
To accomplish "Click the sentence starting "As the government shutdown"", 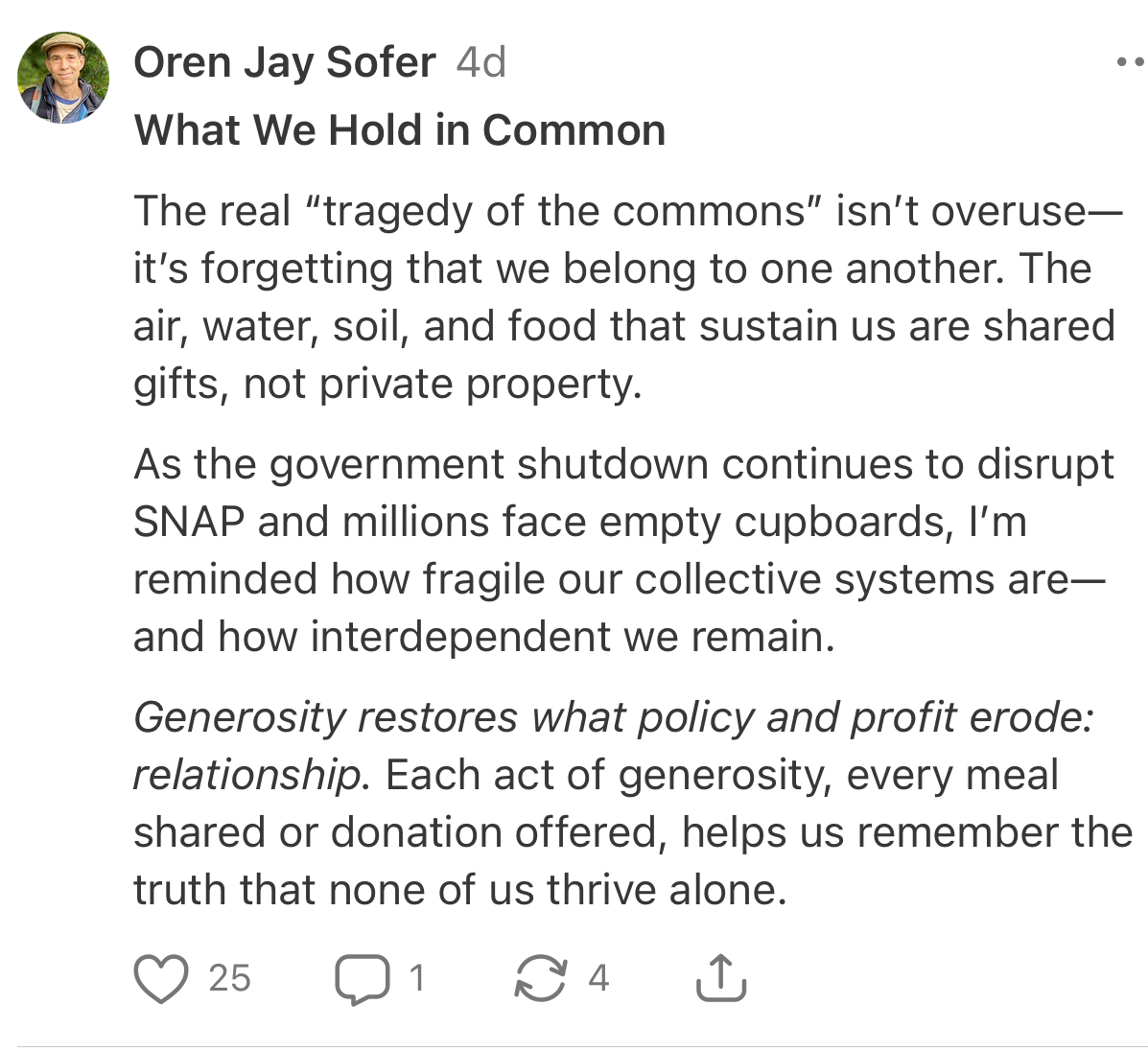I will 621,464.
